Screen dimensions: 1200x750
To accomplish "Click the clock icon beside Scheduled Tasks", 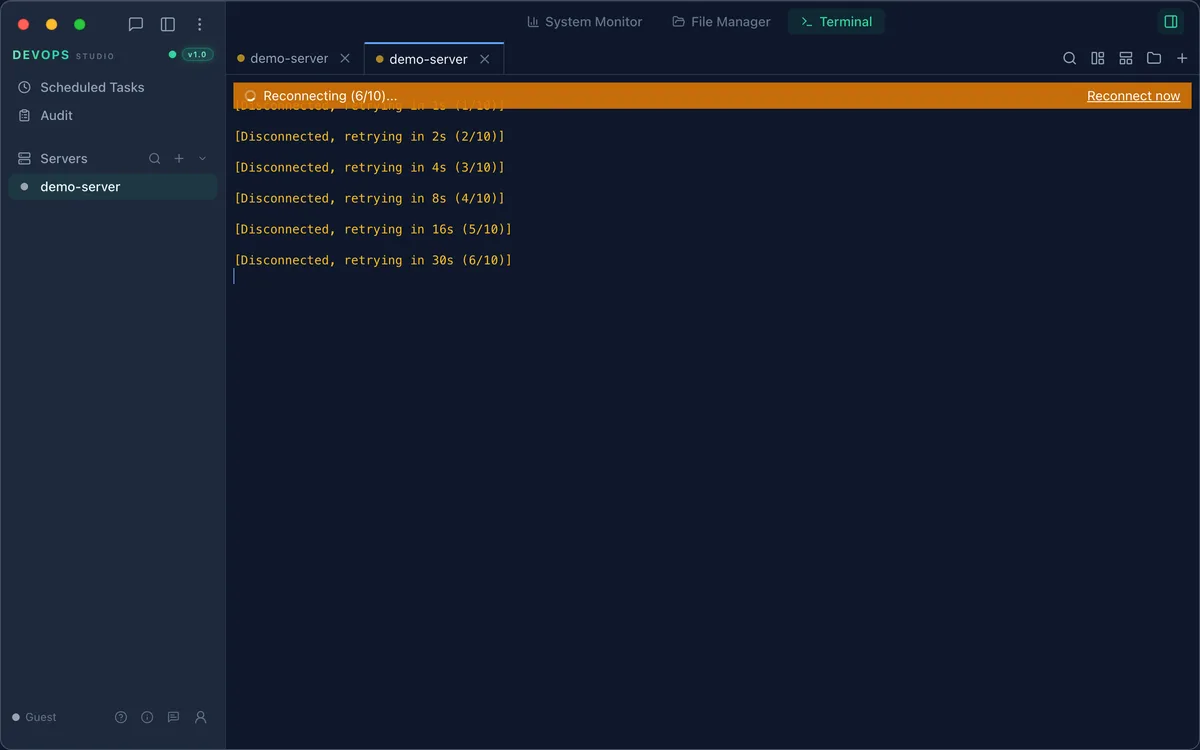I will coord(25,87).
